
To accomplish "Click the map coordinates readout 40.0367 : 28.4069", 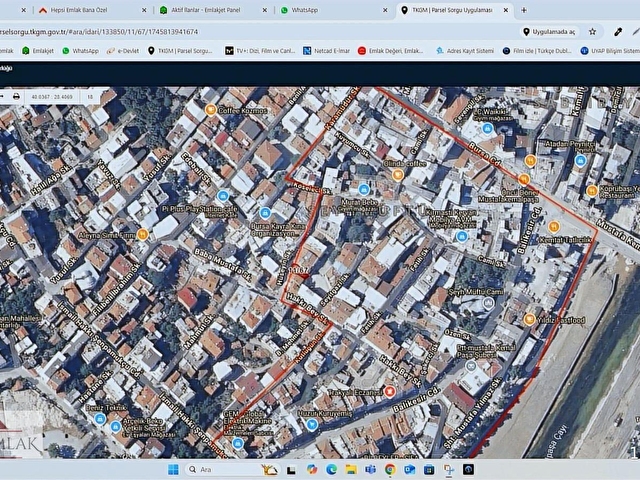I will [x=52, y=97].
